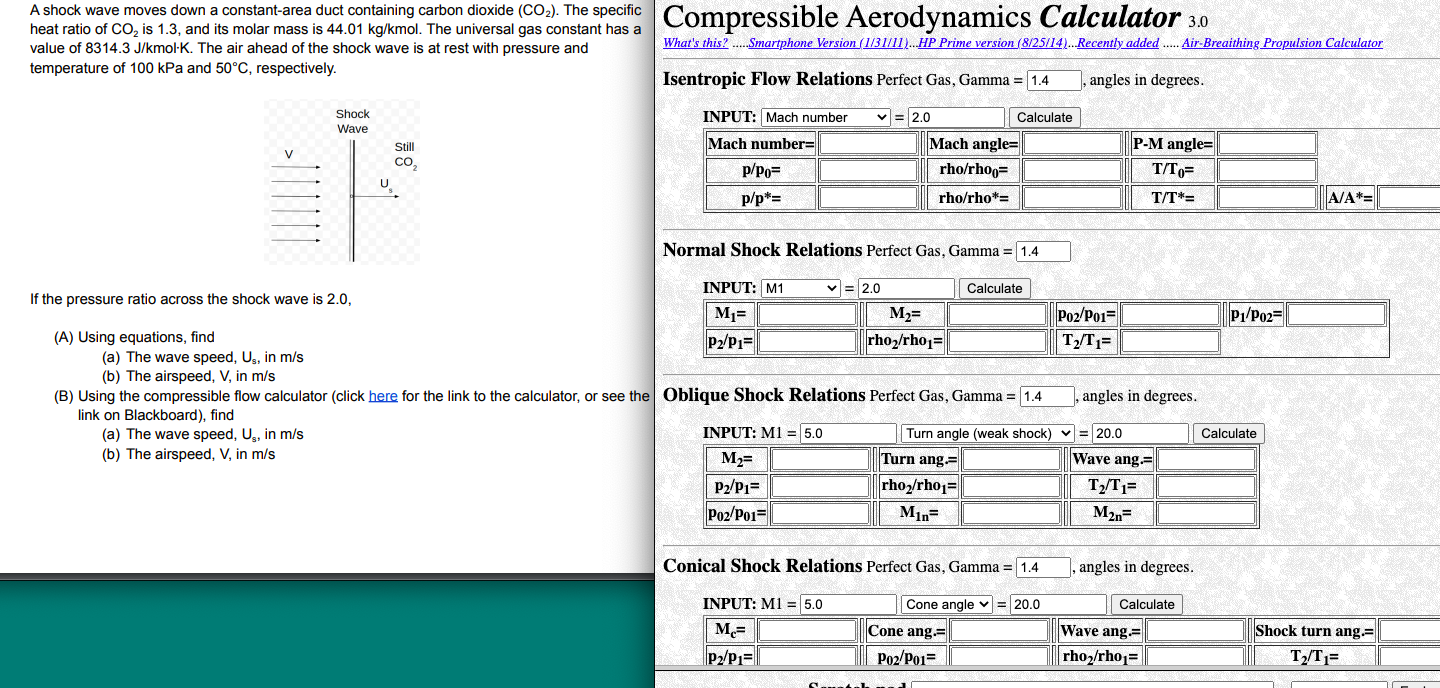Click Calculate button in Oblique Shock section
This screenshot has width=1440, height=688.
[1228, 433]
